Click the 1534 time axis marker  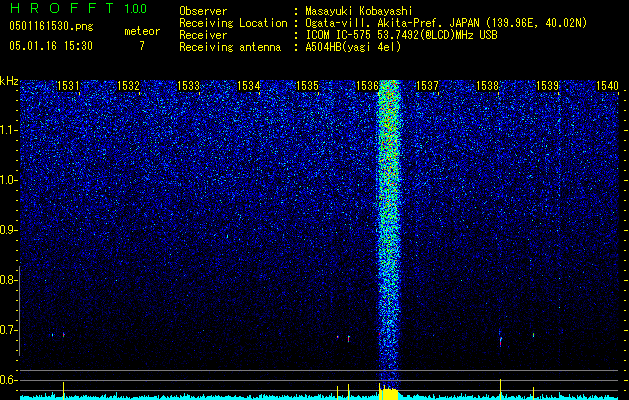coord(248,85)
